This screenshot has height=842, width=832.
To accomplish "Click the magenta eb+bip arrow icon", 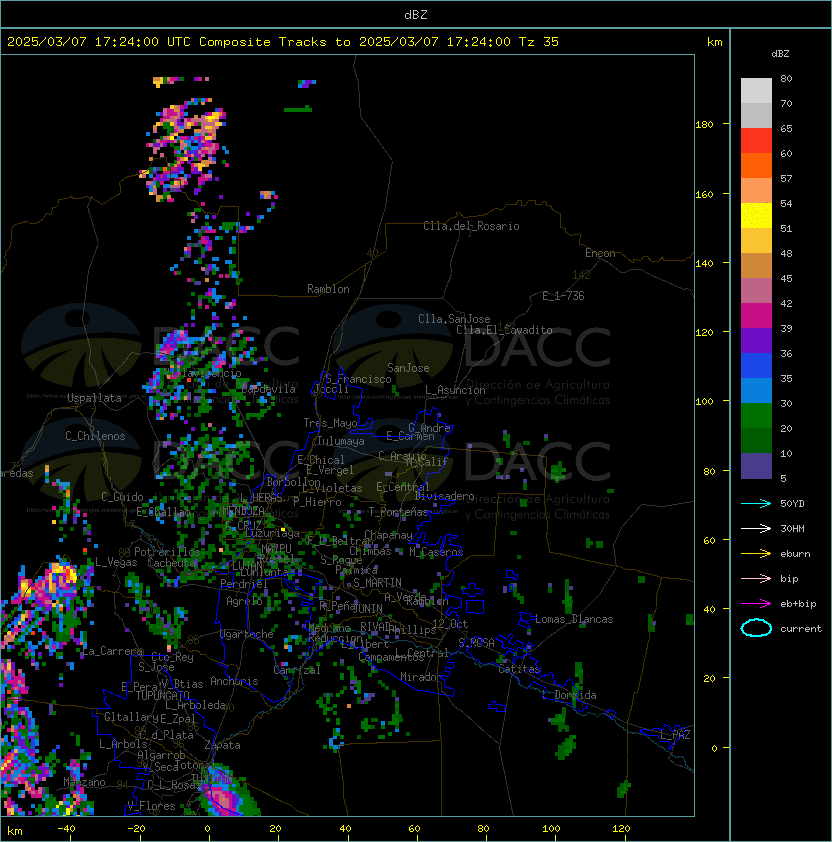I will [x=756, y=604].
